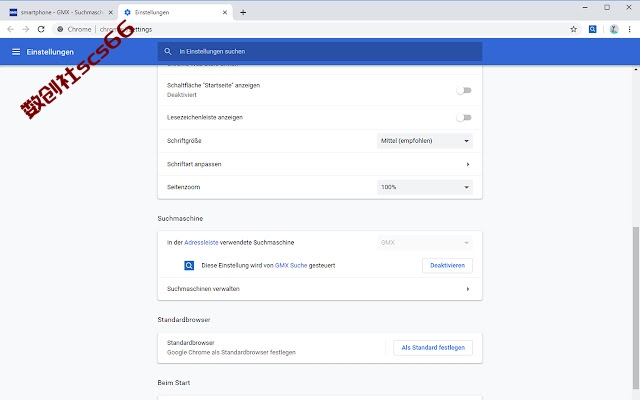Image resolution: width=640 pixels, height=400 pixels.
Task: Click Google Chrome als Standardbrowser festlegen text
Action: pyautogui.click(x=231, y=352)
